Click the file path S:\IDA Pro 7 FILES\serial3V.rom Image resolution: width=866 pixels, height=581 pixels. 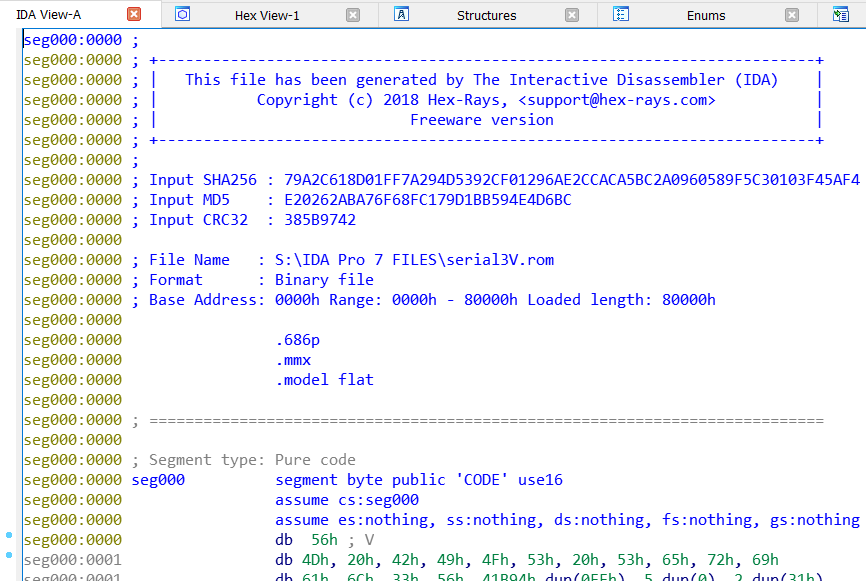414,260
